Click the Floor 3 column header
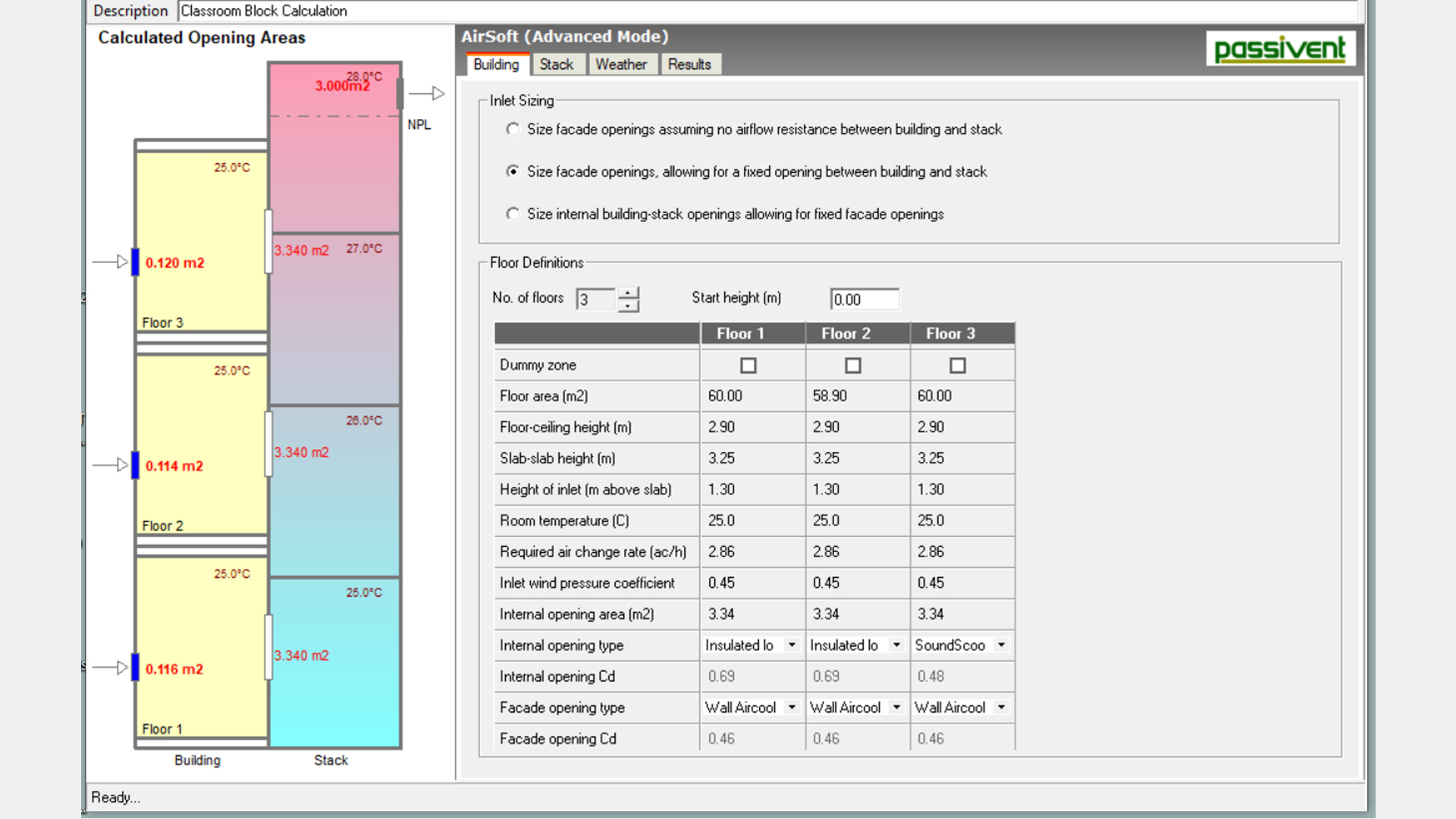 tap(962, 334)
